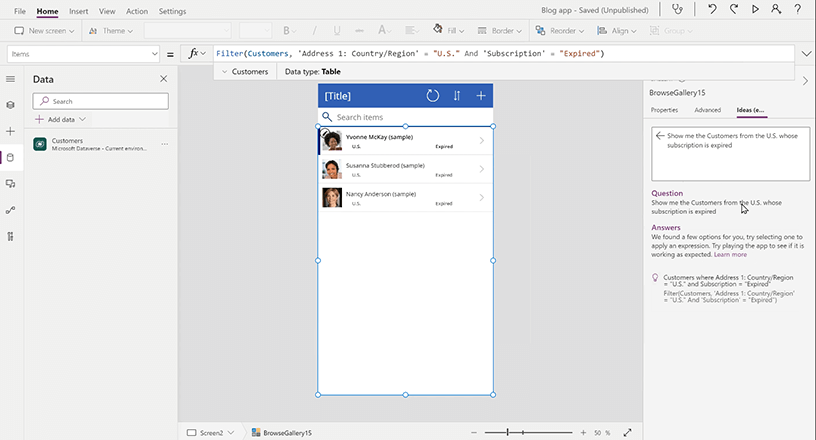Switch to the Advanced tab

(x=707, y=110)
